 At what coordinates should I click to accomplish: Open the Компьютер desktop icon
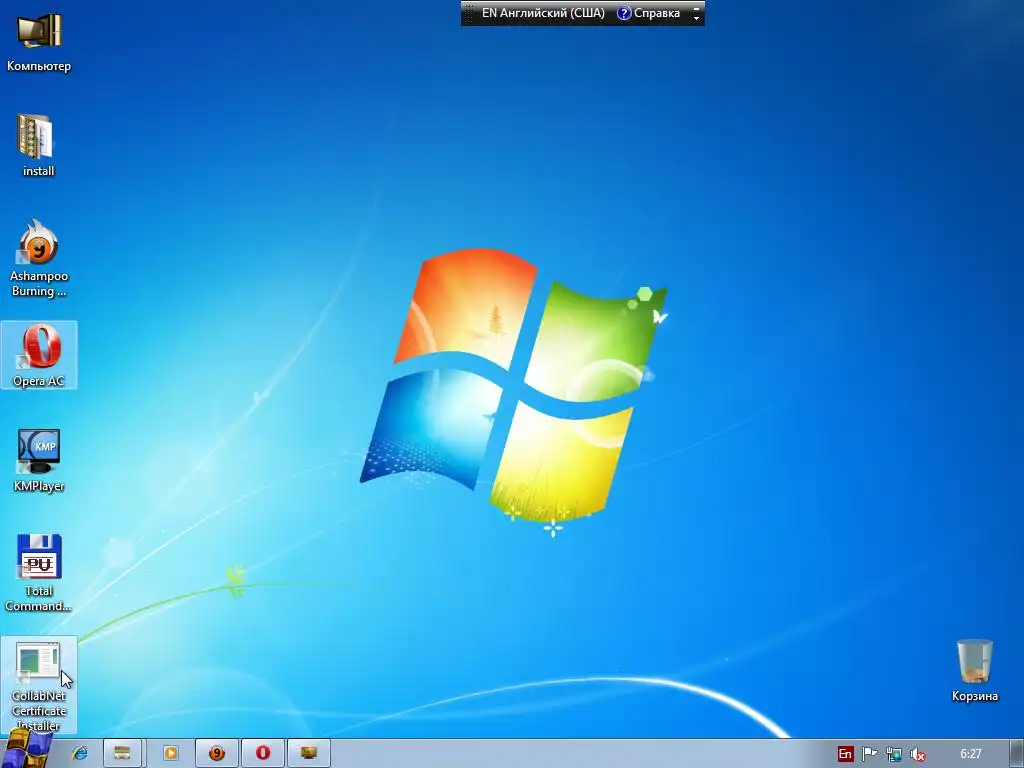click(39, 42)
